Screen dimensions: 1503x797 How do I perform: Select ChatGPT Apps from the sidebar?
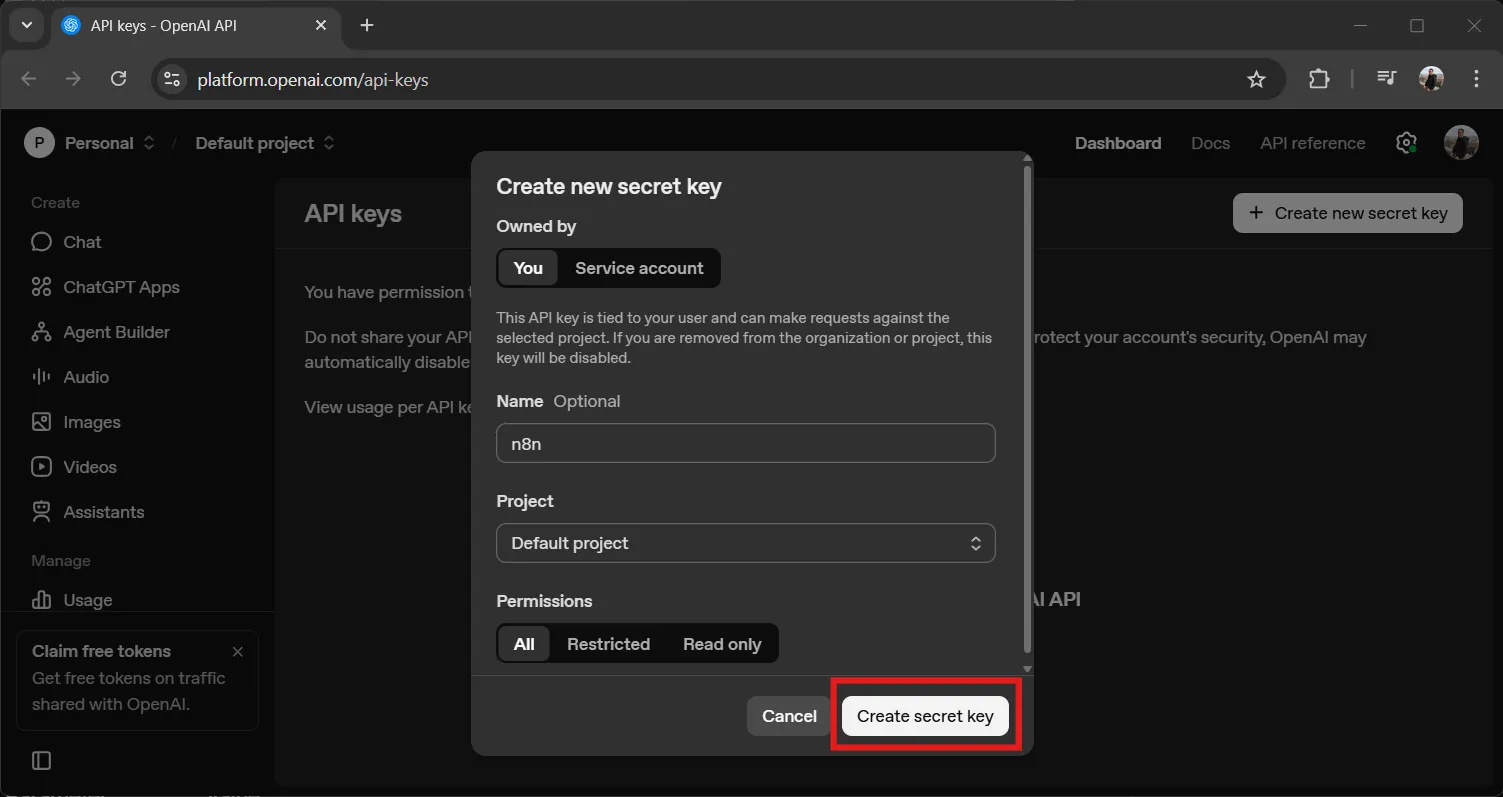(121, 287)
